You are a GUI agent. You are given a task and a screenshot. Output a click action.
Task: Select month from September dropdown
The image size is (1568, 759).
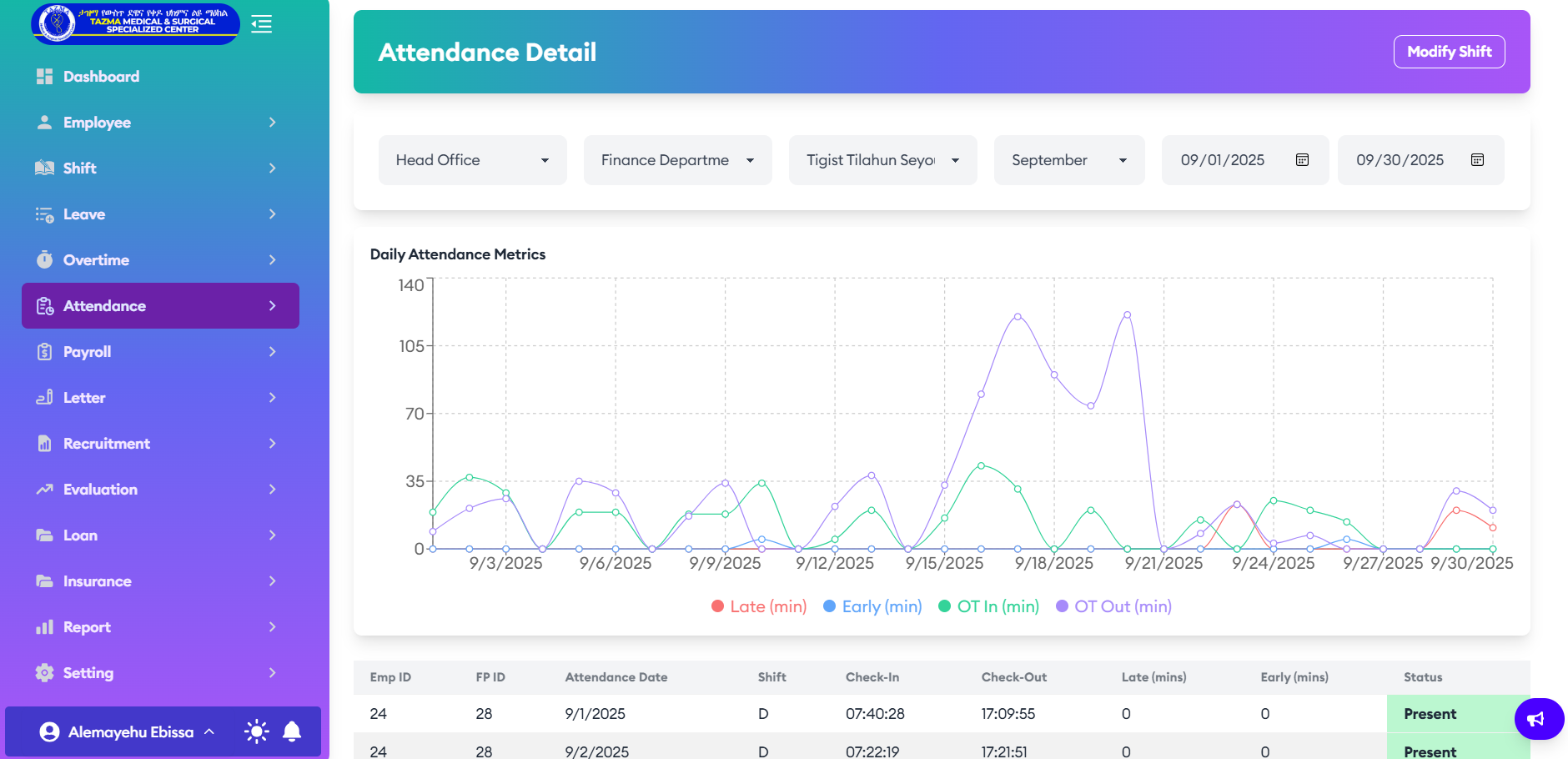1068,160
